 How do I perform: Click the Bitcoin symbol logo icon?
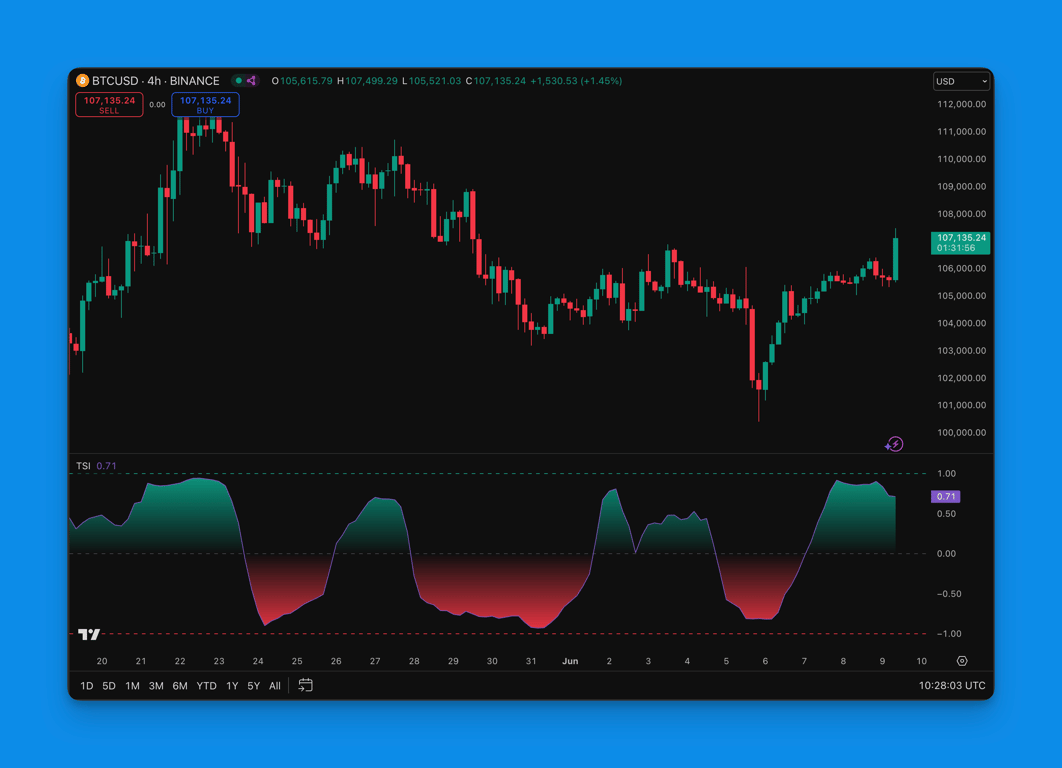pyautogui.click(x=83, y=81)
